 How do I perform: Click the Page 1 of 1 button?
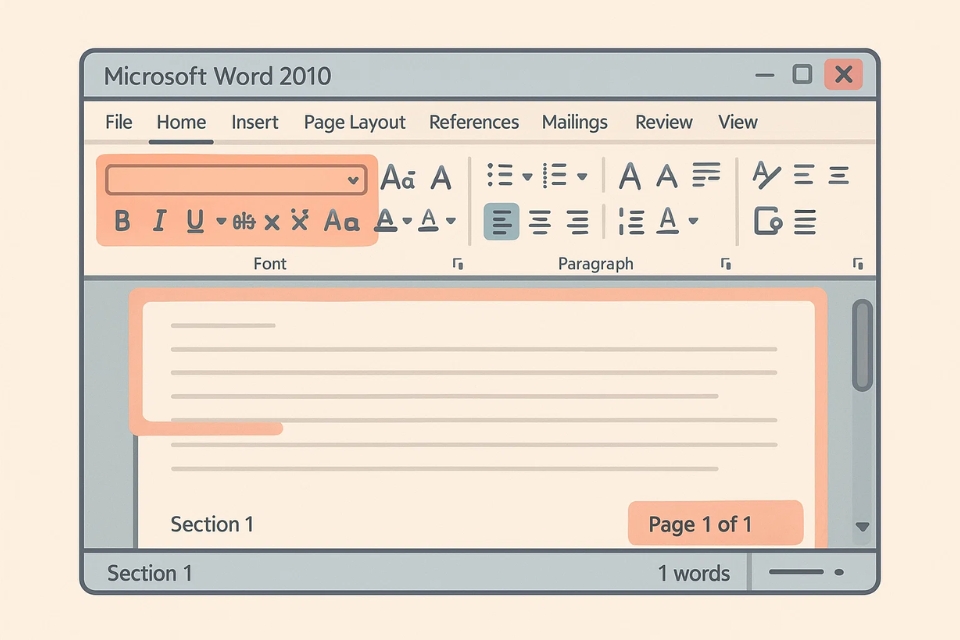pos(714,524)
